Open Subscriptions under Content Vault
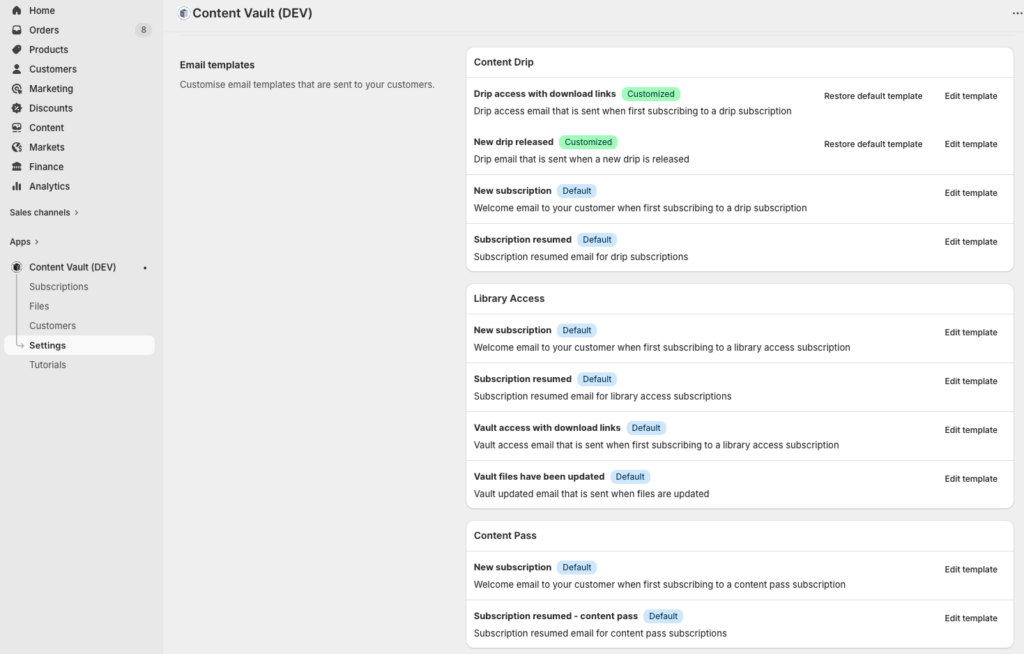This screenshot has height=654, width=1024. pyautogui.click(x=58, y=287)
